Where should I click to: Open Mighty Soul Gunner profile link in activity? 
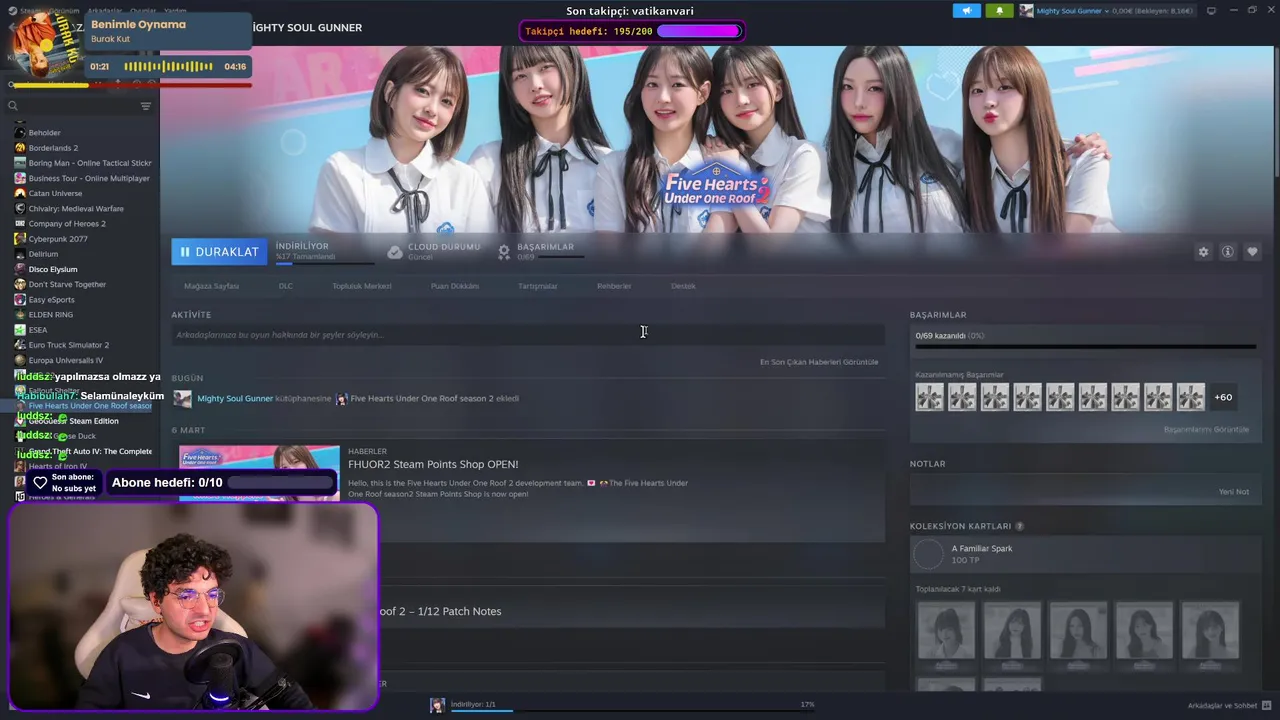(235, 398)
